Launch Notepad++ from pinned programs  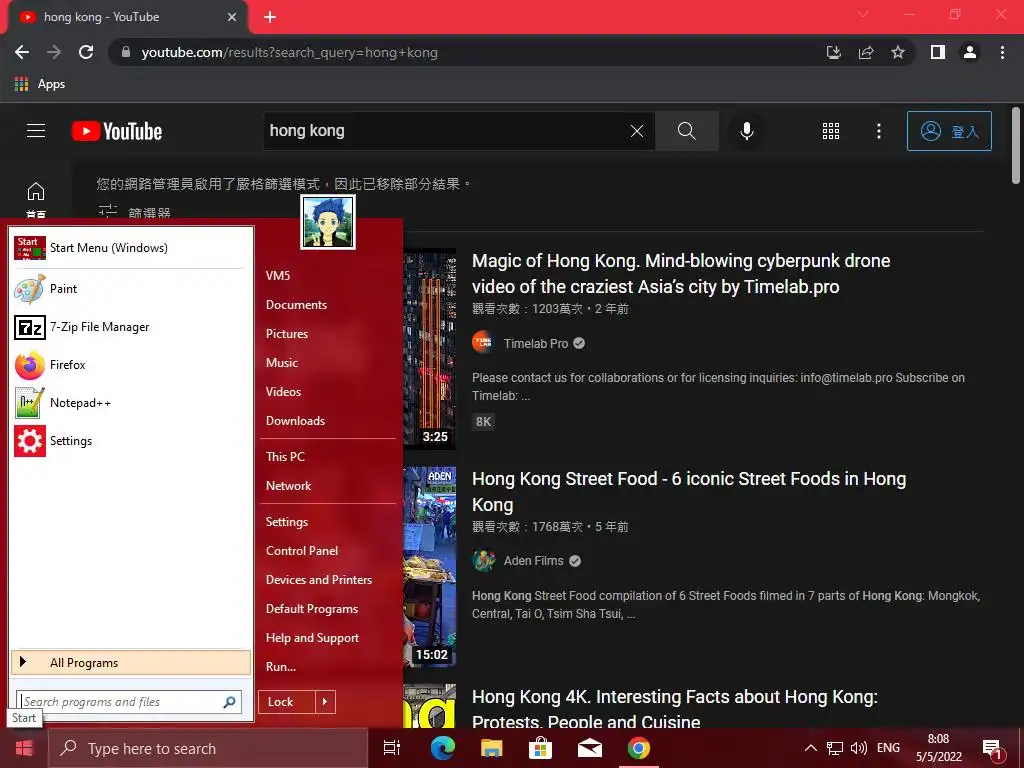pos(131,403)
